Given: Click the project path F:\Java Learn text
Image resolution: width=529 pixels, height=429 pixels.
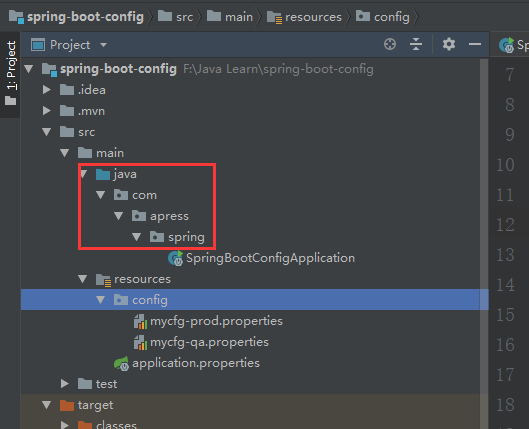Looking at the screenshot, I should coord(278,69).
